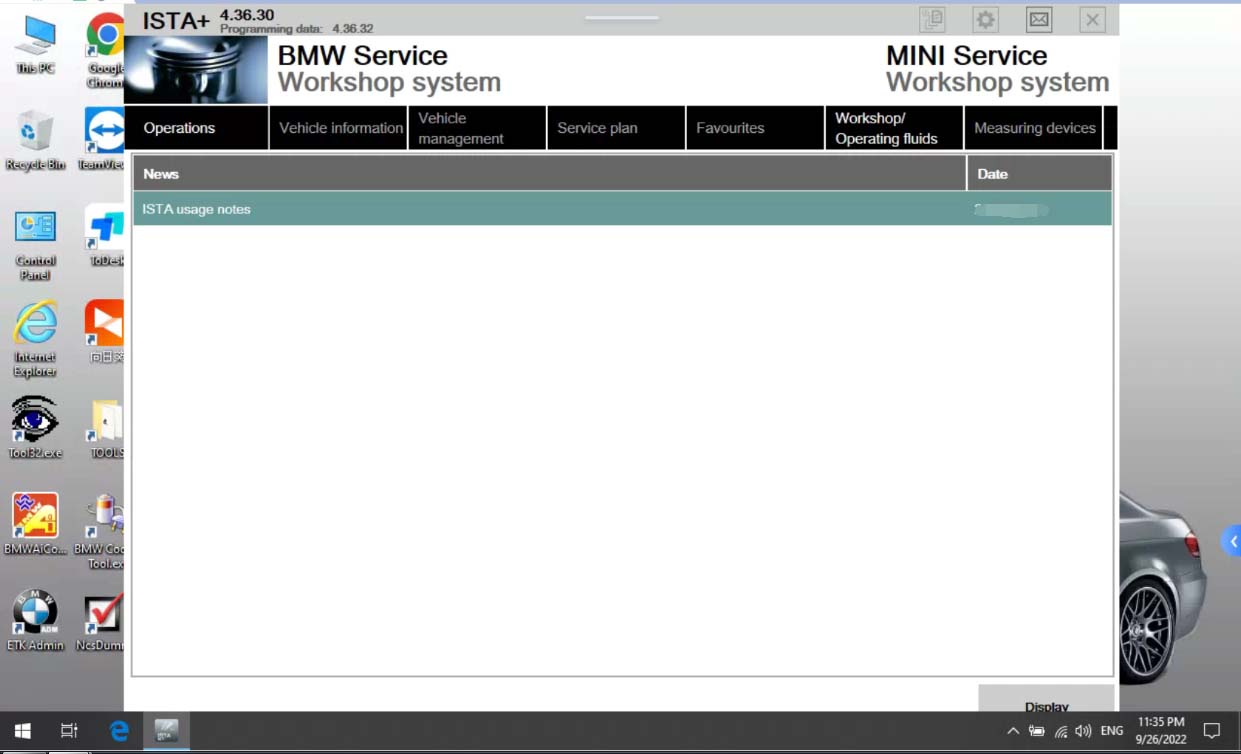1241x754 pixels.
Task: Open ENG language input selector
Action: pos(1111,731)
